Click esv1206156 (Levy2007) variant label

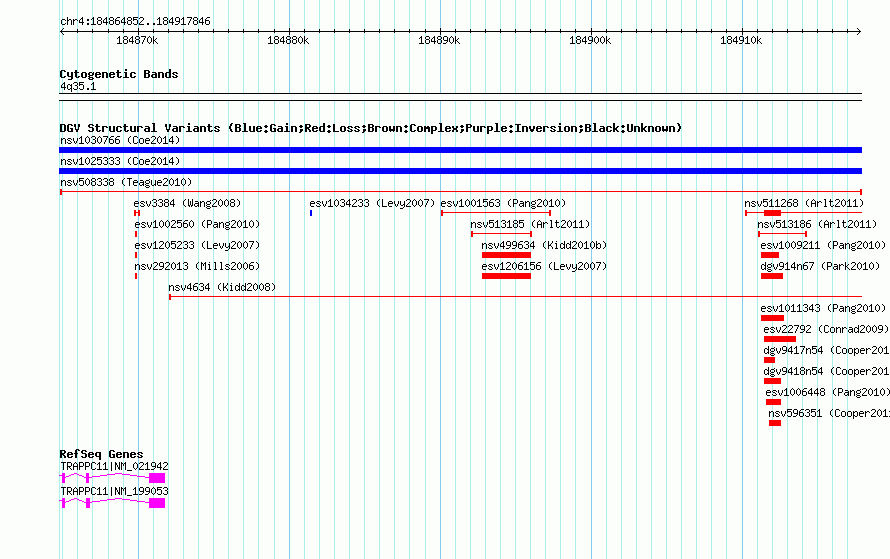coord(544,266)
